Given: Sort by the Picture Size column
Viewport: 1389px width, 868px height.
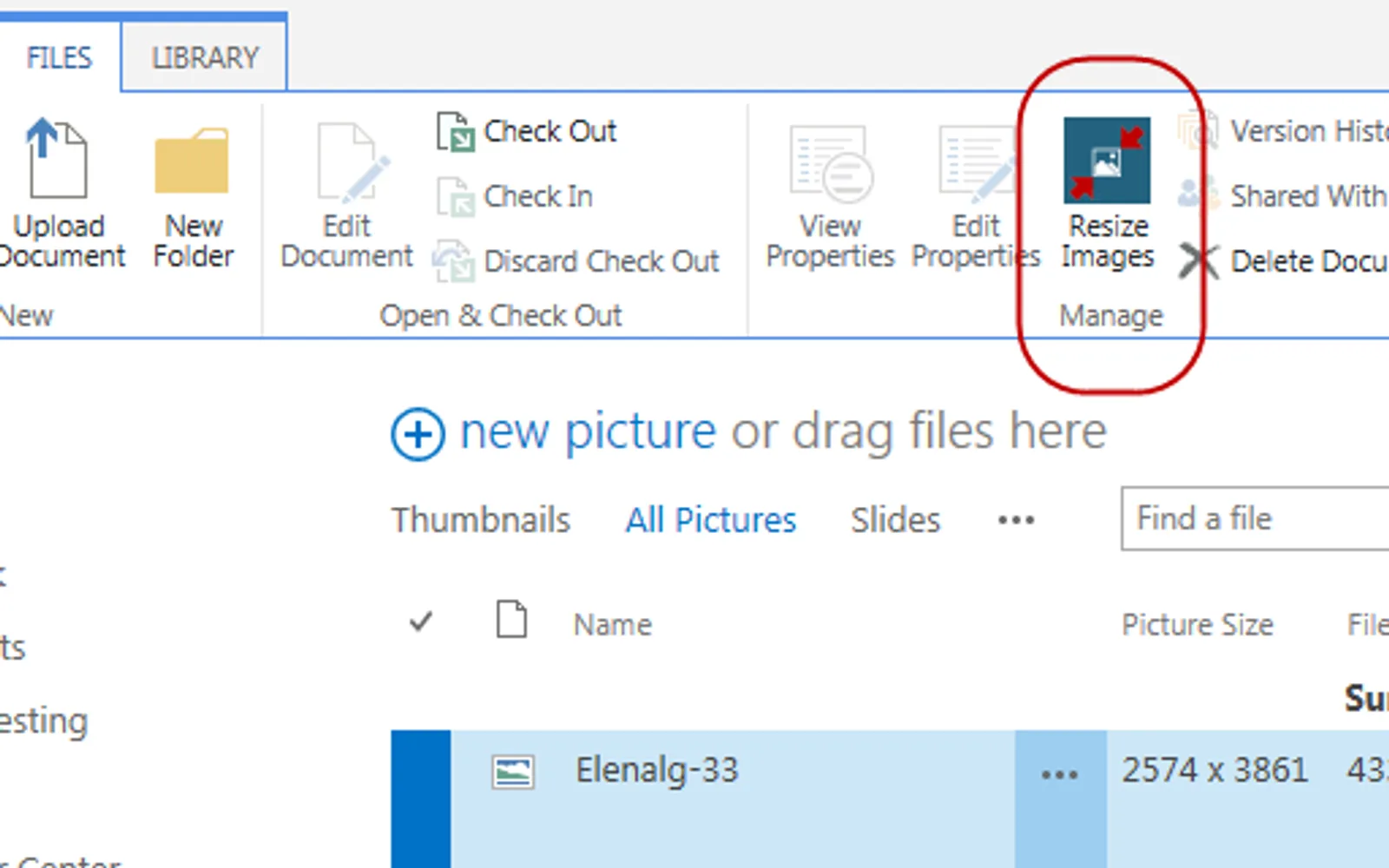Looking at the screenshot, I should [1197, 624].
